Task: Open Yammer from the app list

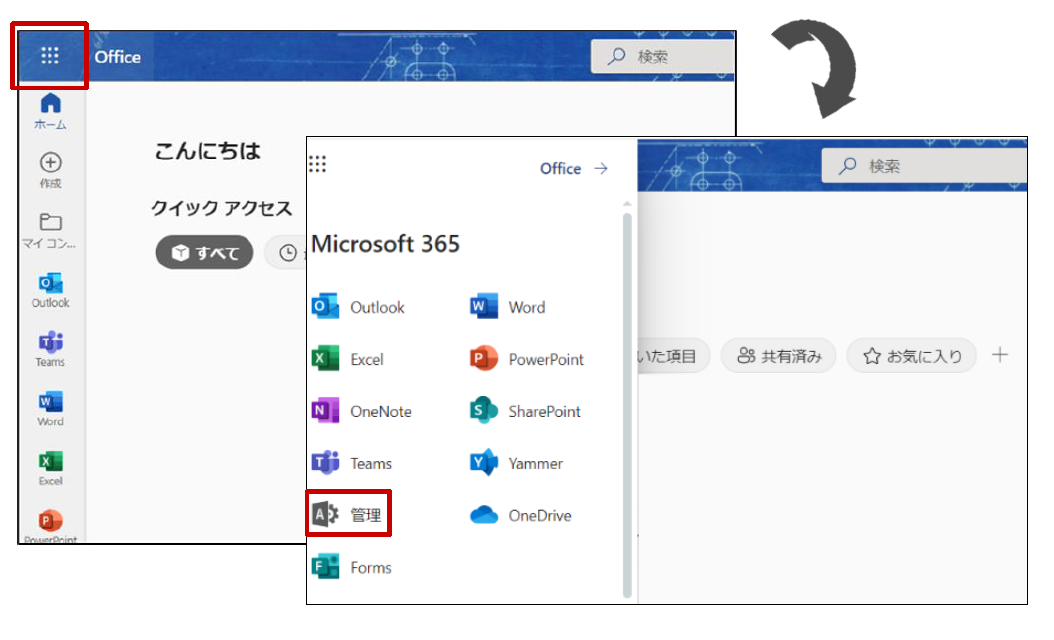Action: coord(517,464)
